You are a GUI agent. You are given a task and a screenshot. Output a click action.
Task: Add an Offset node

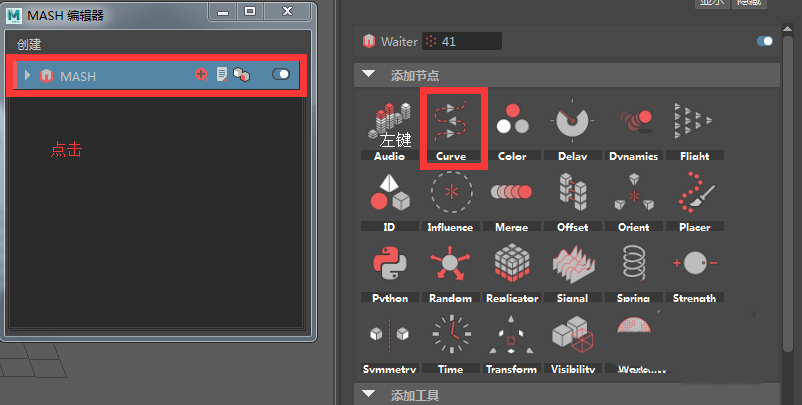coord(572,200)
